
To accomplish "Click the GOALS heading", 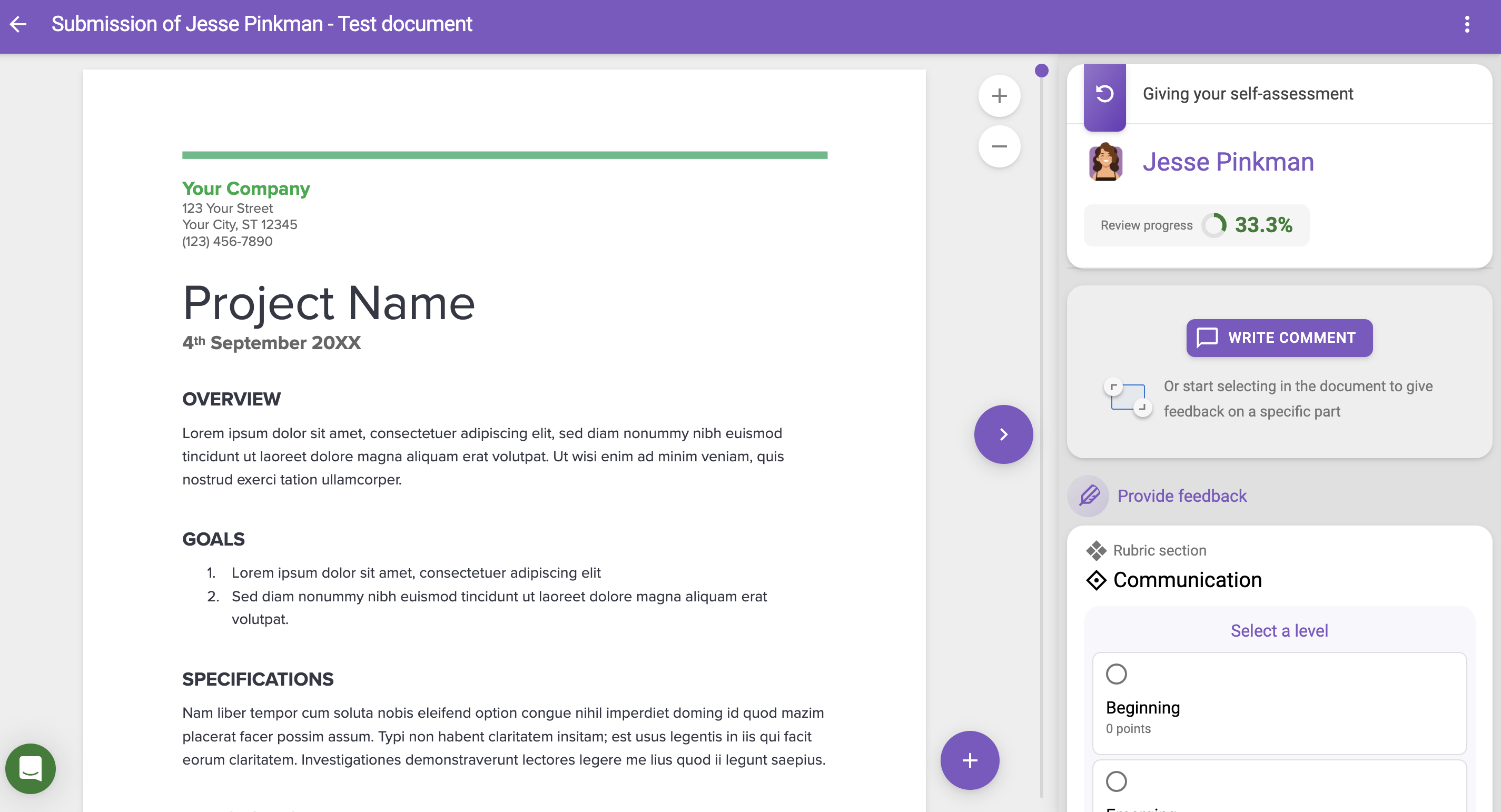I will (x=213, y=539).
